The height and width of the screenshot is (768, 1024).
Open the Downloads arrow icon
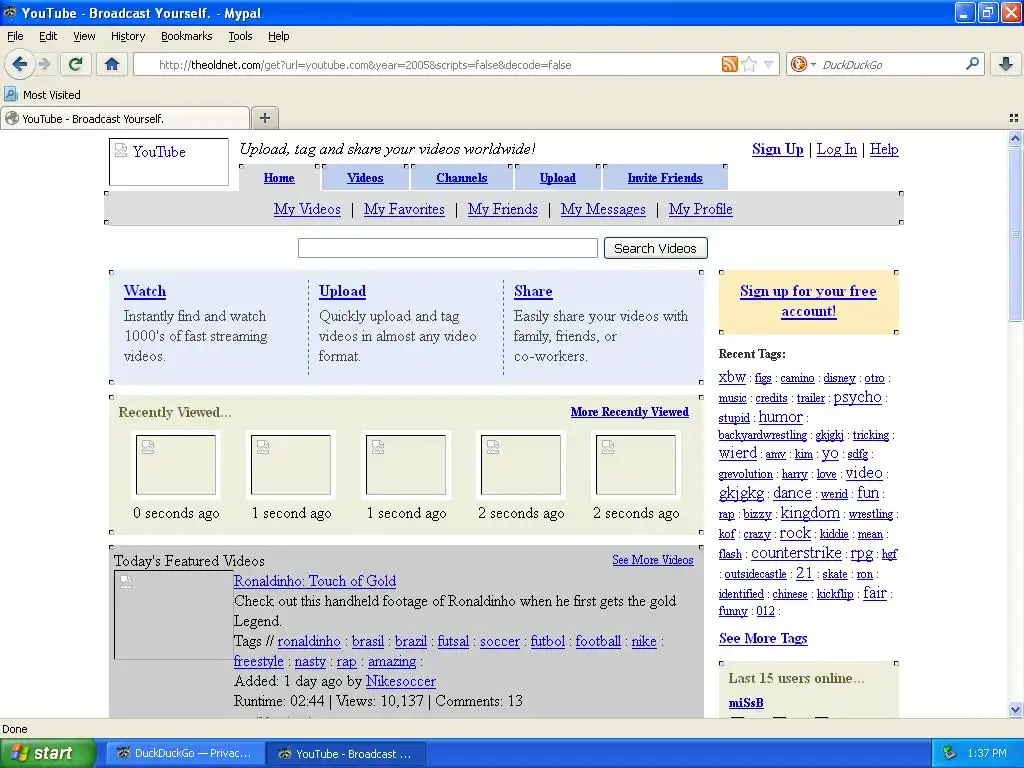[x=1006, y=64]
